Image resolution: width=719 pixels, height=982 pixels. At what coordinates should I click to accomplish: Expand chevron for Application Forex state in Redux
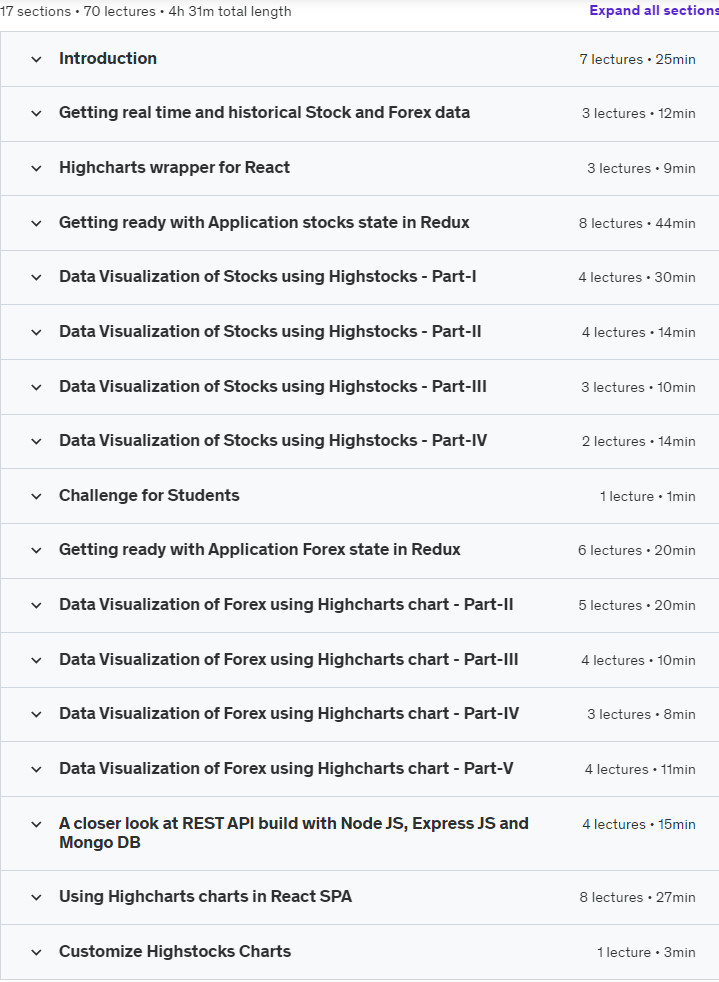point(36,550)
